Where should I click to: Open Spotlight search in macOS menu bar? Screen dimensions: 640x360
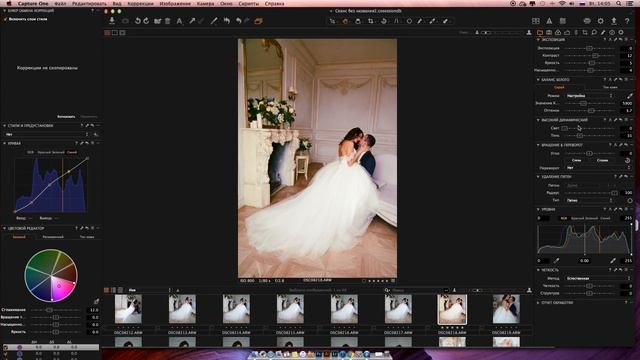619,4
